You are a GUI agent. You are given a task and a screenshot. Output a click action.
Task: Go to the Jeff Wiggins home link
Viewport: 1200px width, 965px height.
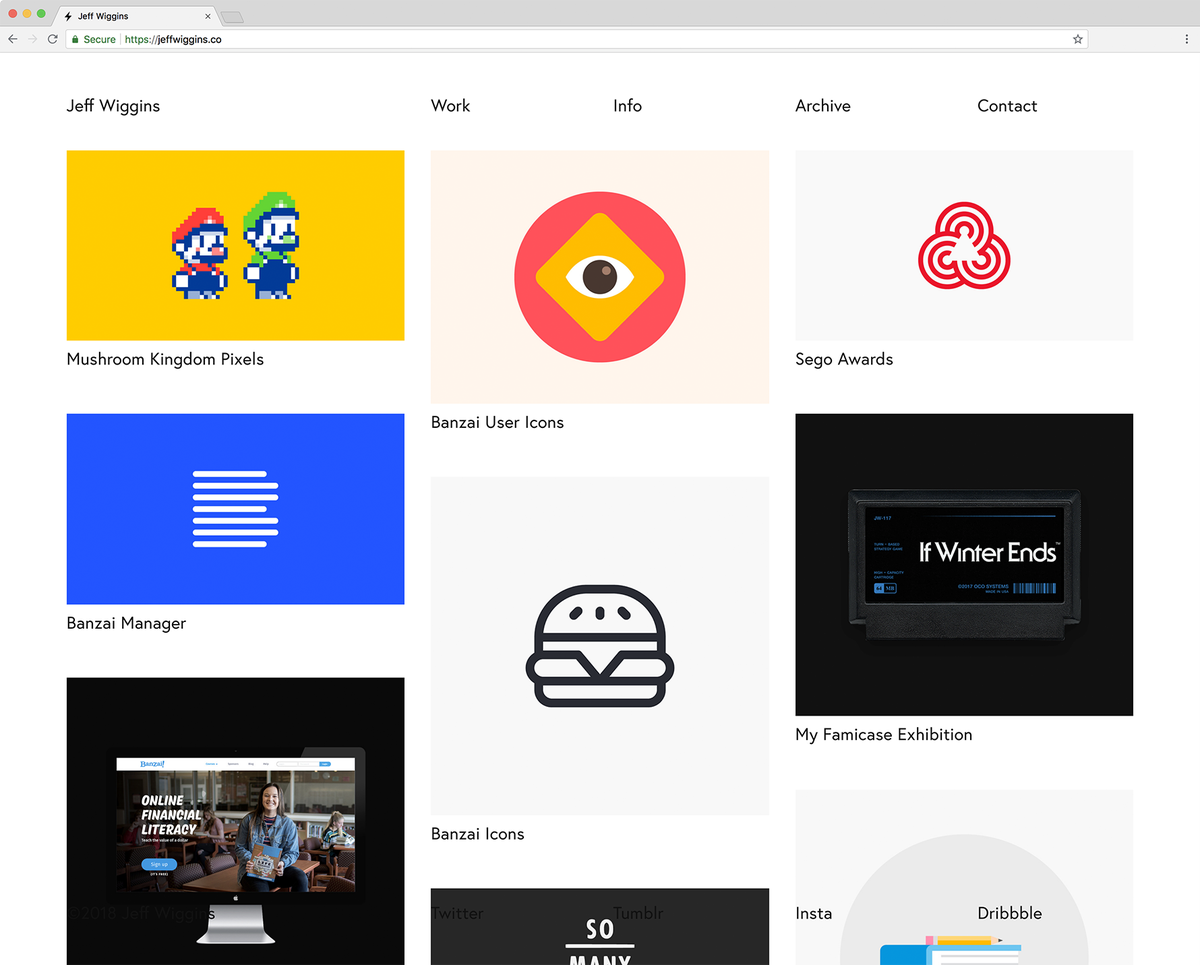(113, 106)
